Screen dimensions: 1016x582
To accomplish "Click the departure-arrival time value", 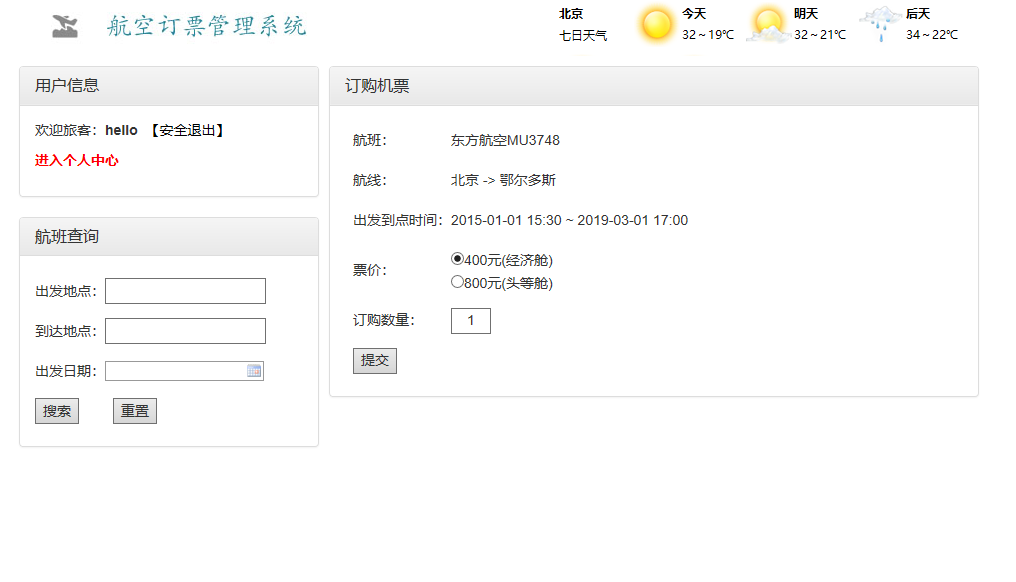I will 570,220.
